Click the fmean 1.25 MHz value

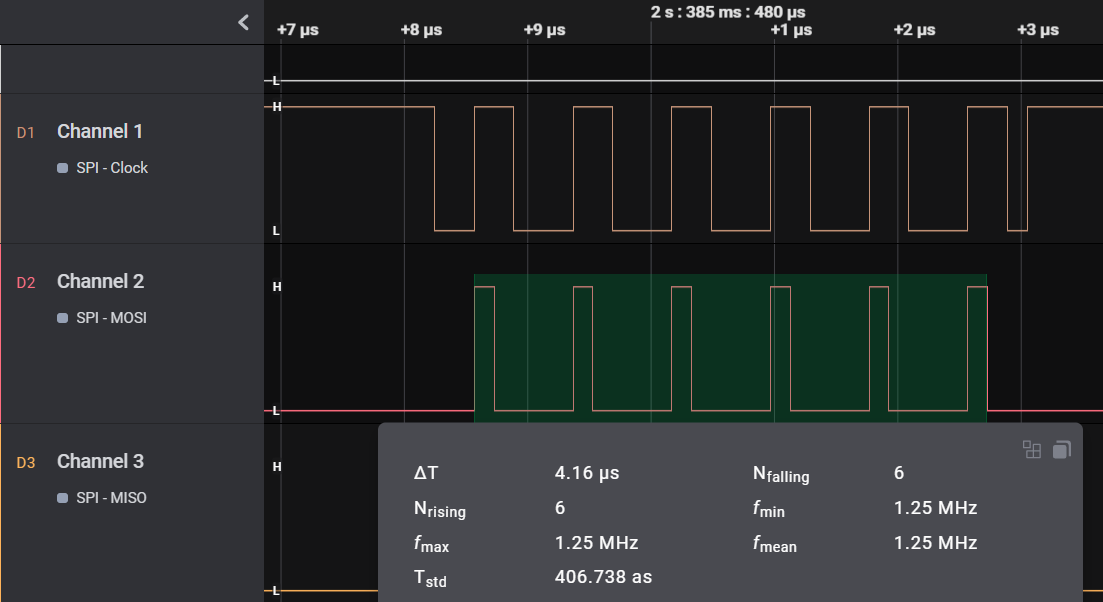click(x=935, y=543)
